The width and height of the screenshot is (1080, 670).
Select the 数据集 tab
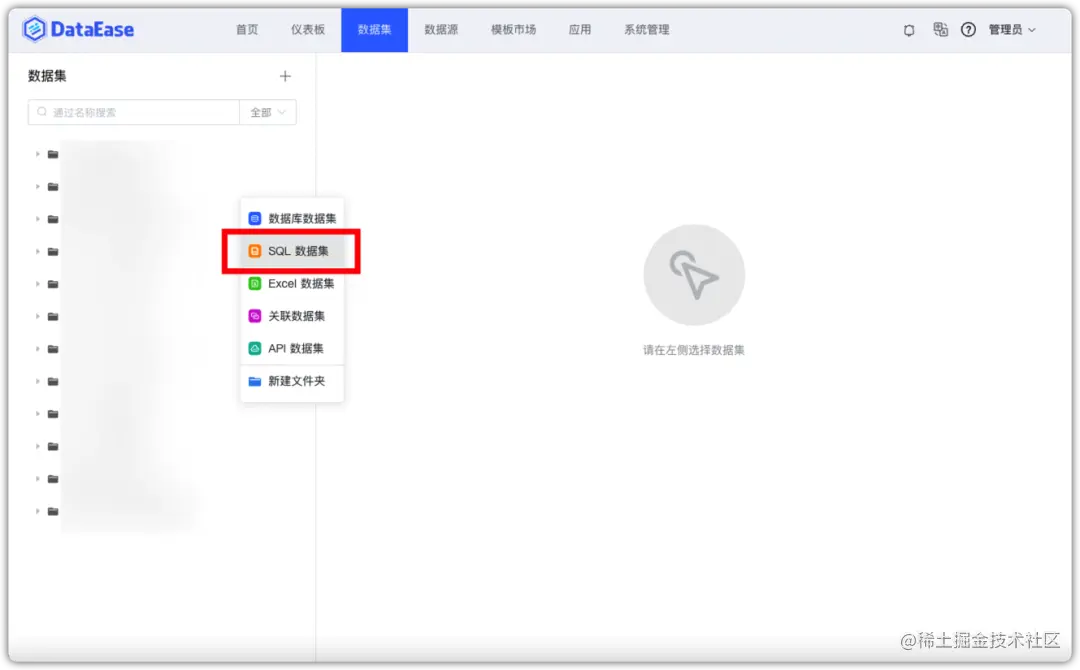coord(374,30)
